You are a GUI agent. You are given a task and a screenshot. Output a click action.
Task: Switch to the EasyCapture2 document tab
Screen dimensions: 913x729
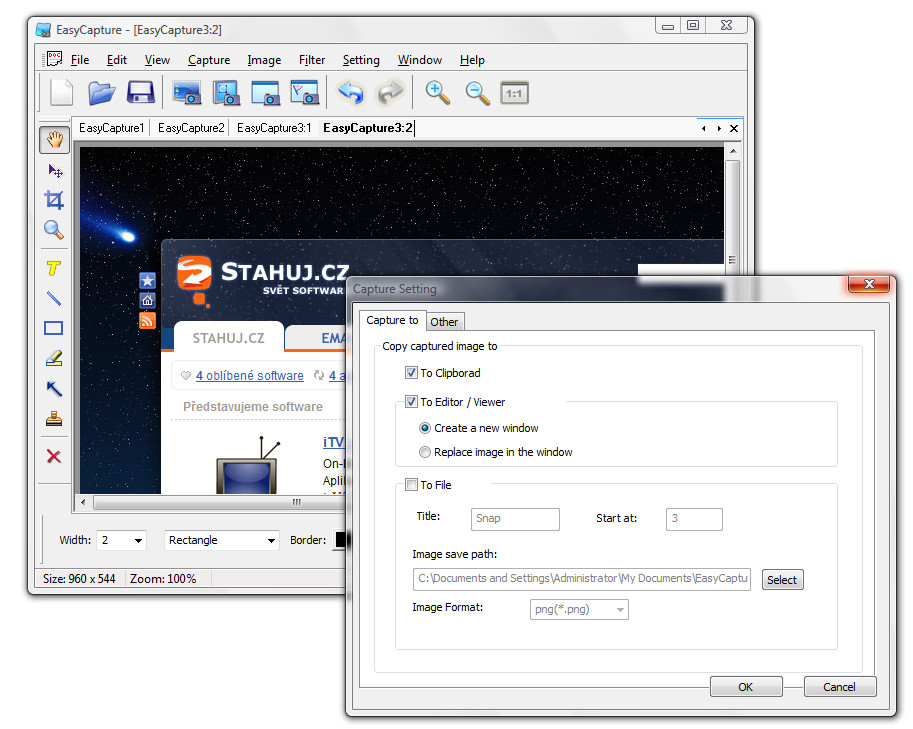click(x=191, y=128)
